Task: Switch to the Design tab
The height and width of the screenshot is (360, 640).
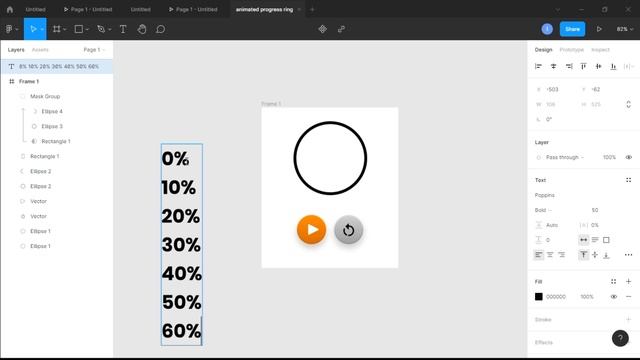Action: 543,49
